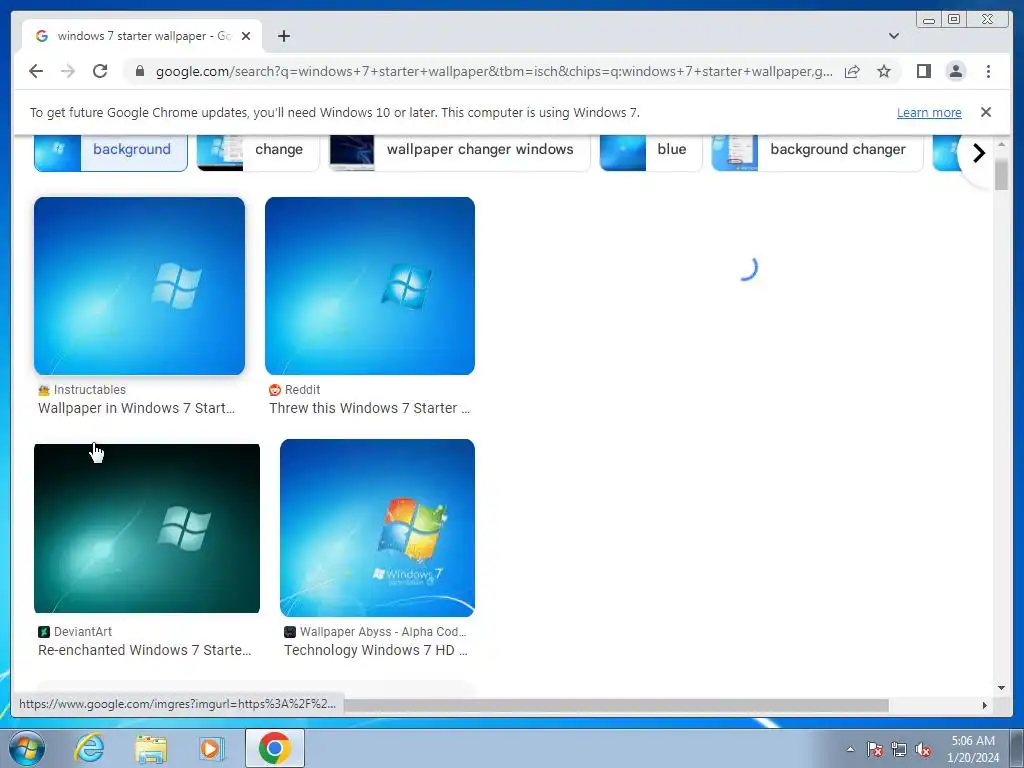This screenshot has width=1024, height=768.
Task: Open the Wallpaper Abyss Windows 7 thumbnail
Action: point(377,528)
